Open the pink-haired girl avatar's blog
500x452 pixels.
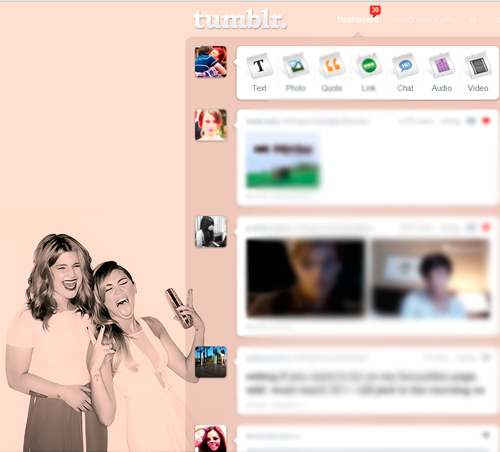[x=211, y=438]
